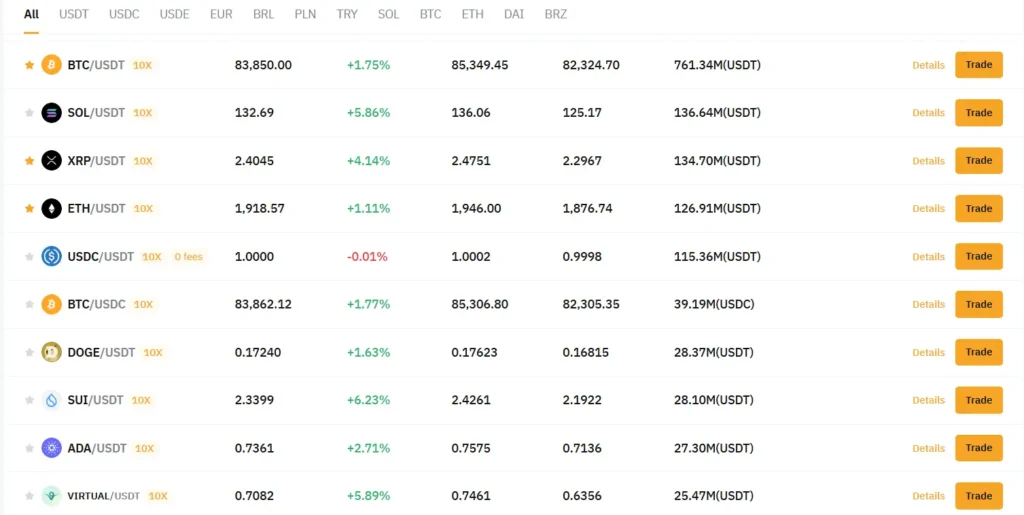Screen dimensions: 1024x515
Task: Click the +6.23% change for SUI
Action: pyautogui.click(x=368, y=400)
